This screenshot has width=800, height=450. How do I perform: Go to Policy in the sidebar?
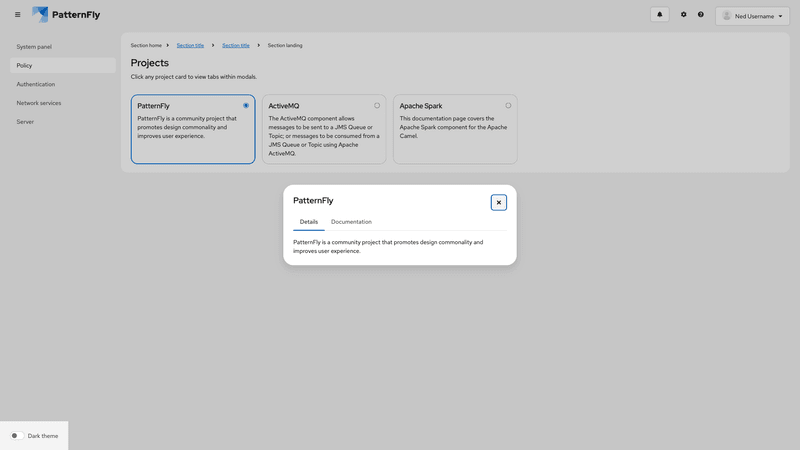coord(25,66)
